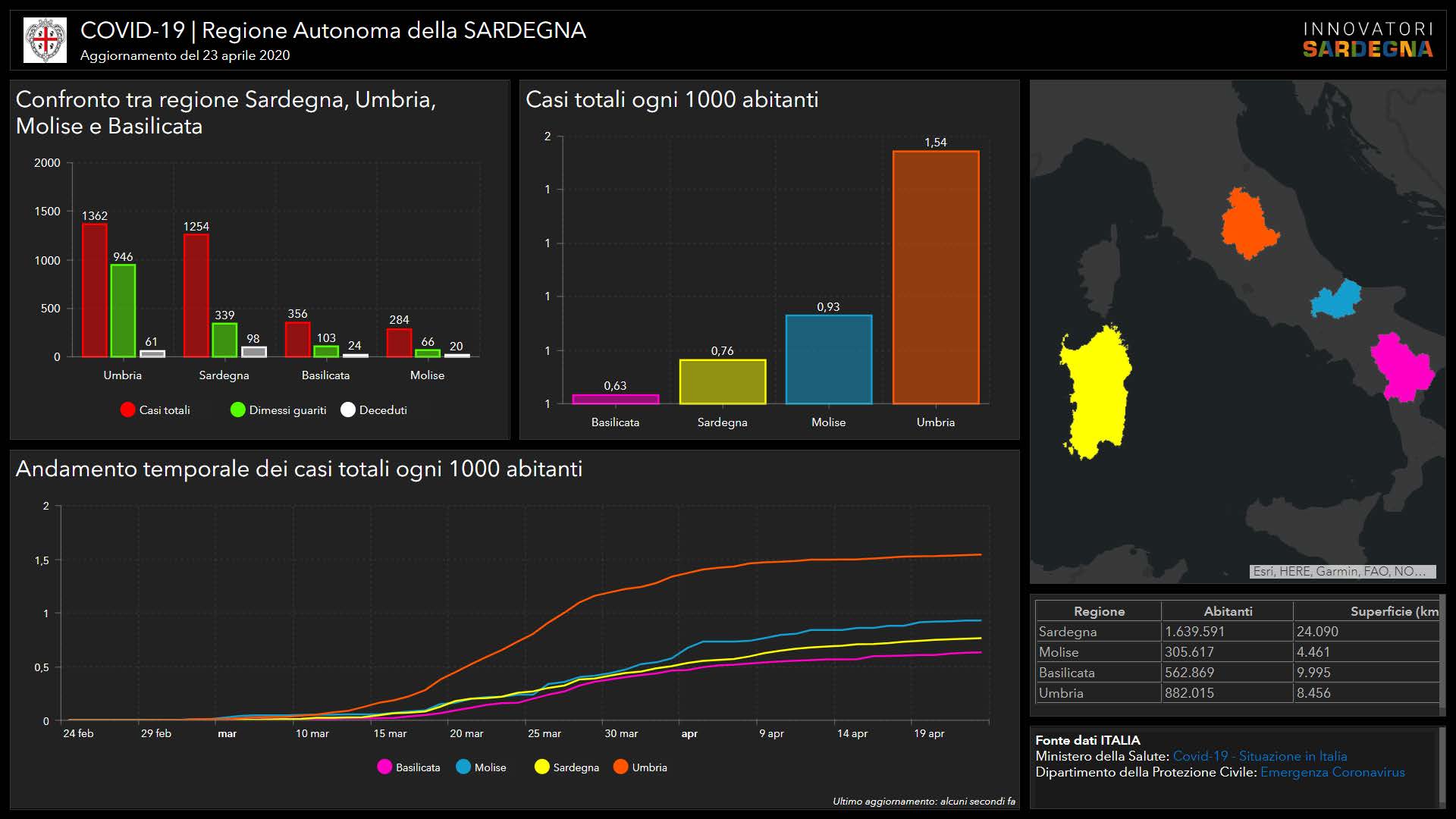Toggle Umbria orange line legend marker
Screen dimensions: 1456x819
tap(620, 767)
